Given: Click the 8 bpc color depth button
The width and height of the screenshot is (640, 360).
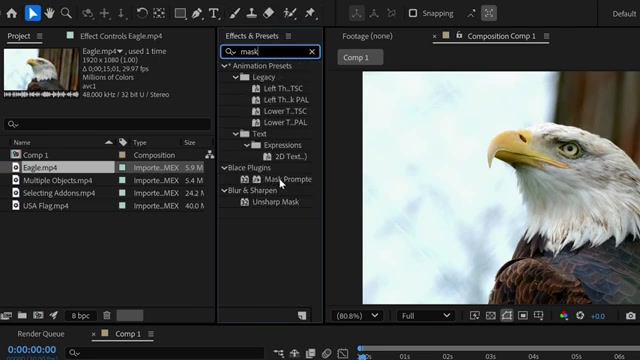Looking at the screenshot, I should [80, 316].
